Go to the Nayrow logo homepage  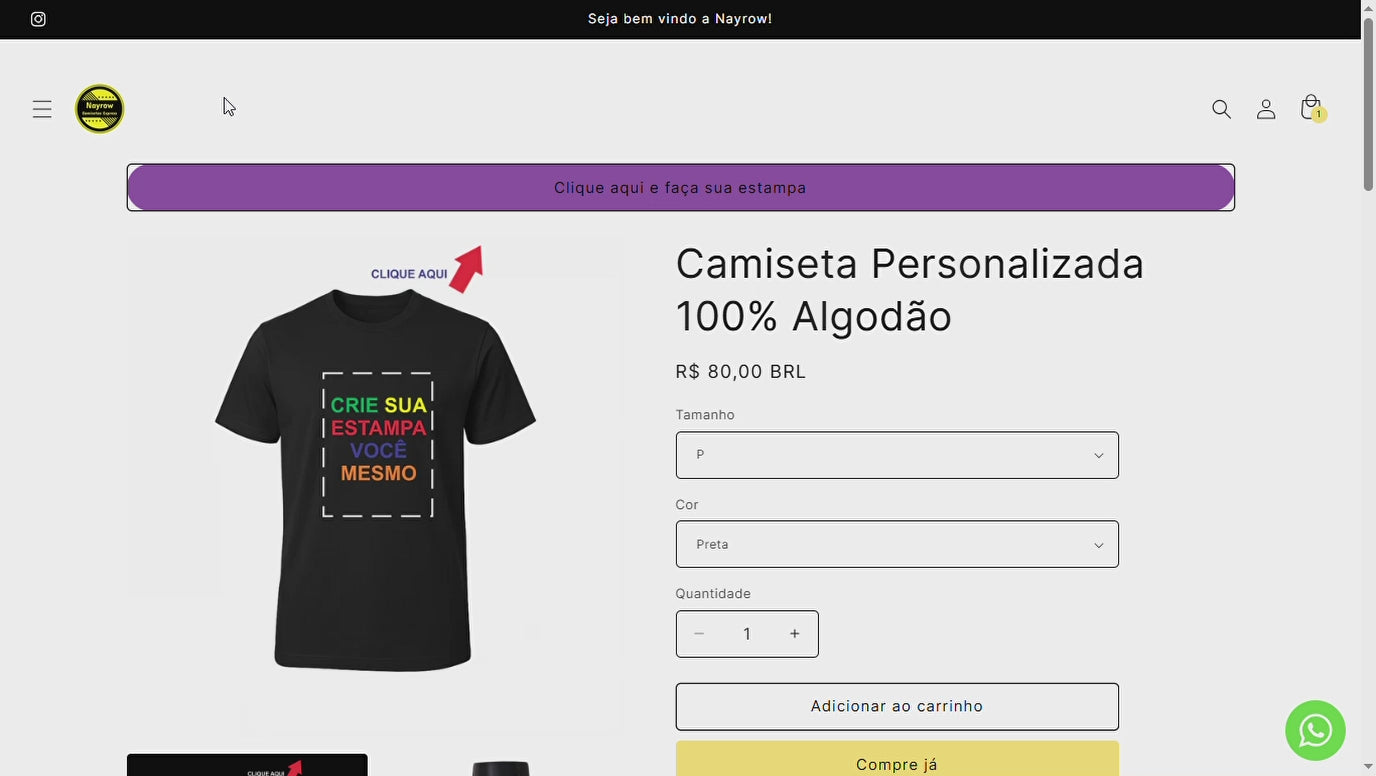[100, 108]
